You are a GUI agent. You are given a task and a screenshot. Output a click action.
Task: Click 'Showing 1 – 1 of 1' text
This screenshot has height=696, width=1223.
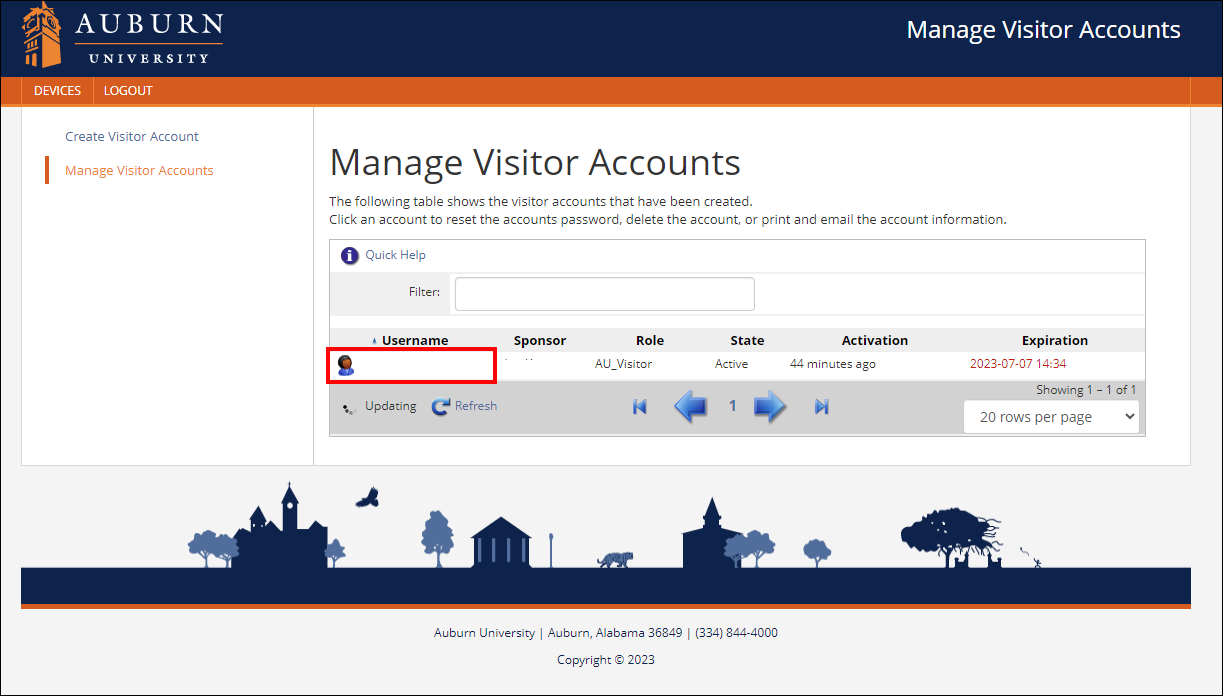(1086, 390)
